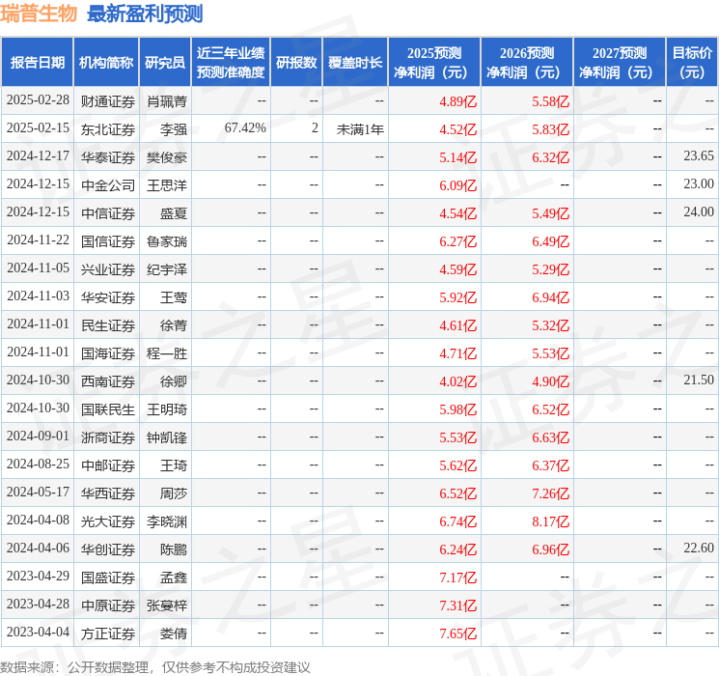This screenshot has width=719, height=676.
Task: Select date cell 2025-02-15
Action: point(38,128)
